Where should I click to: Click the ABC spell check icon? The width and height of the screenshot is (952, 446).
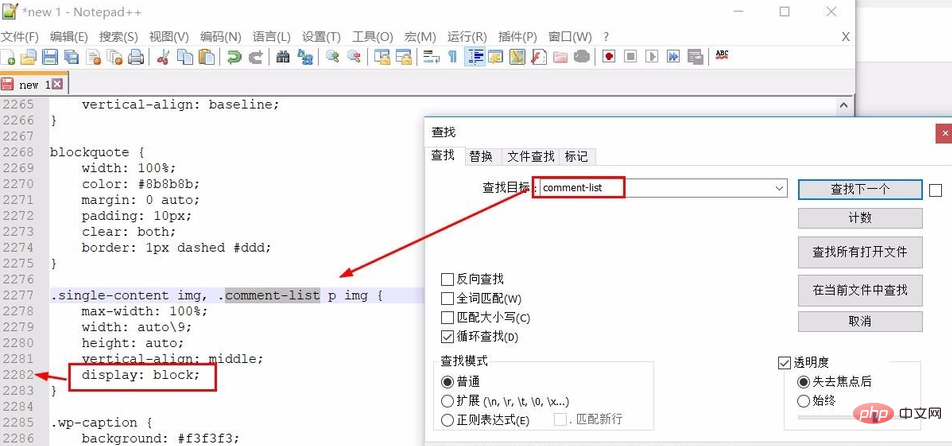coord(721,56)
